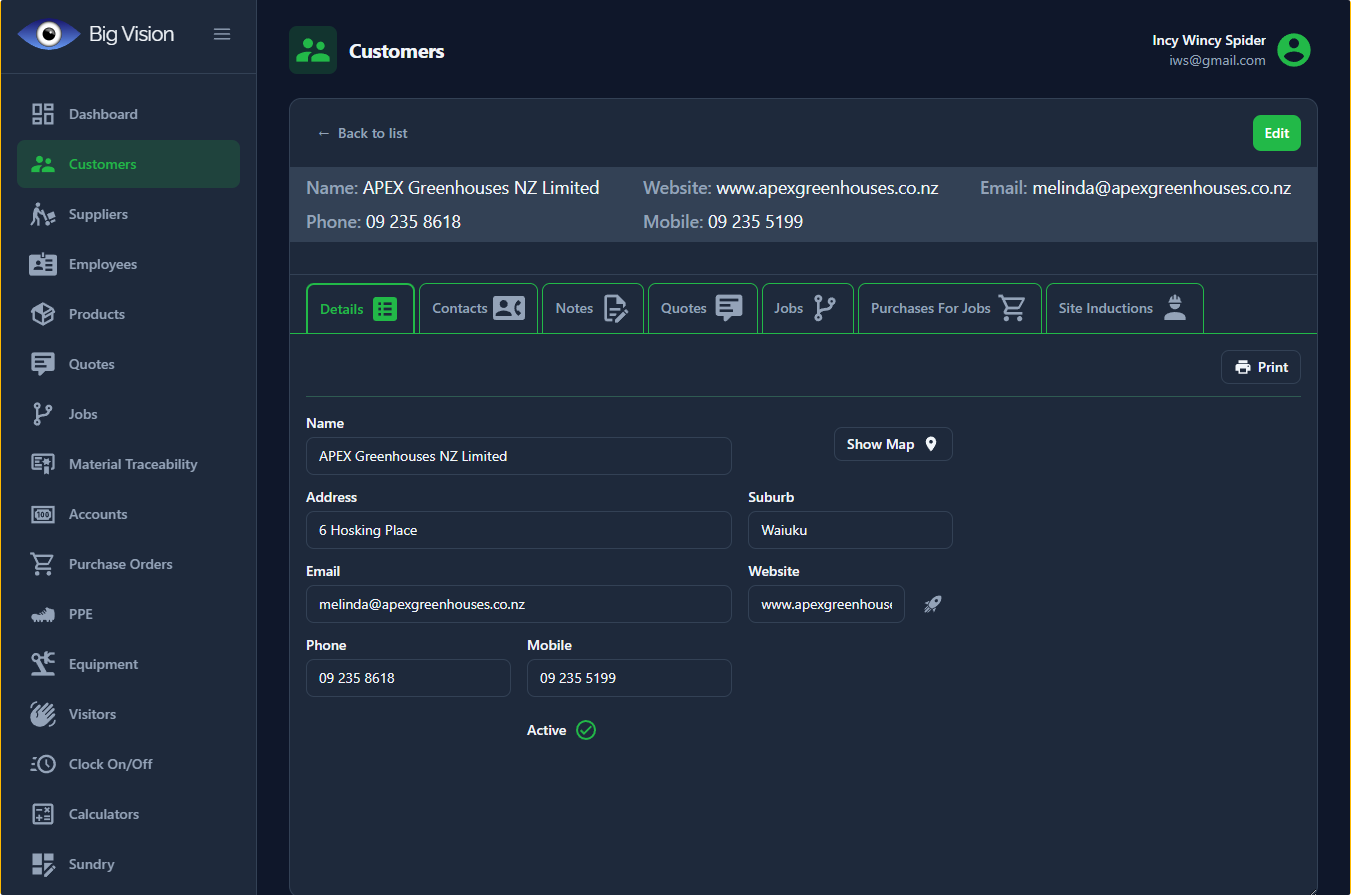Focus the Suburb field containing Waiuku
The height and width of the screenshot is (895, 1351).
849,530
